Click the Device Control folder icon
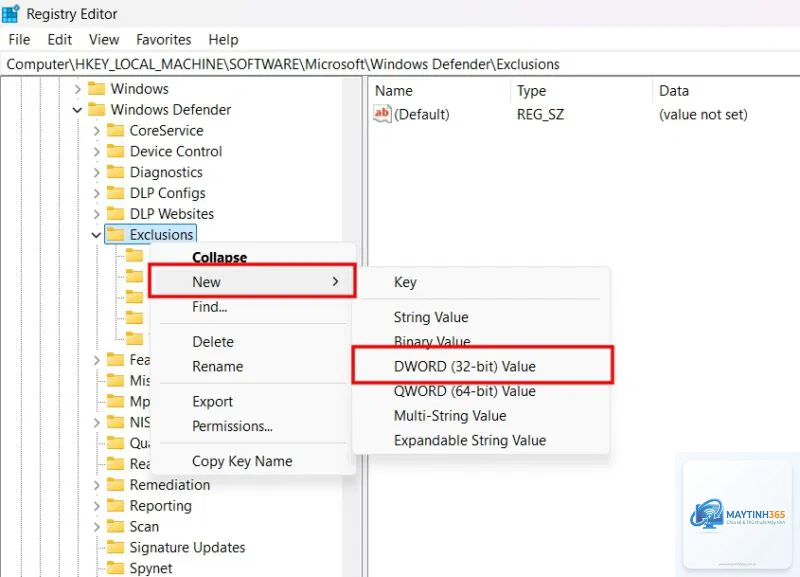The width and height of the screenshot is (800, 577). (x=115, y=151)
